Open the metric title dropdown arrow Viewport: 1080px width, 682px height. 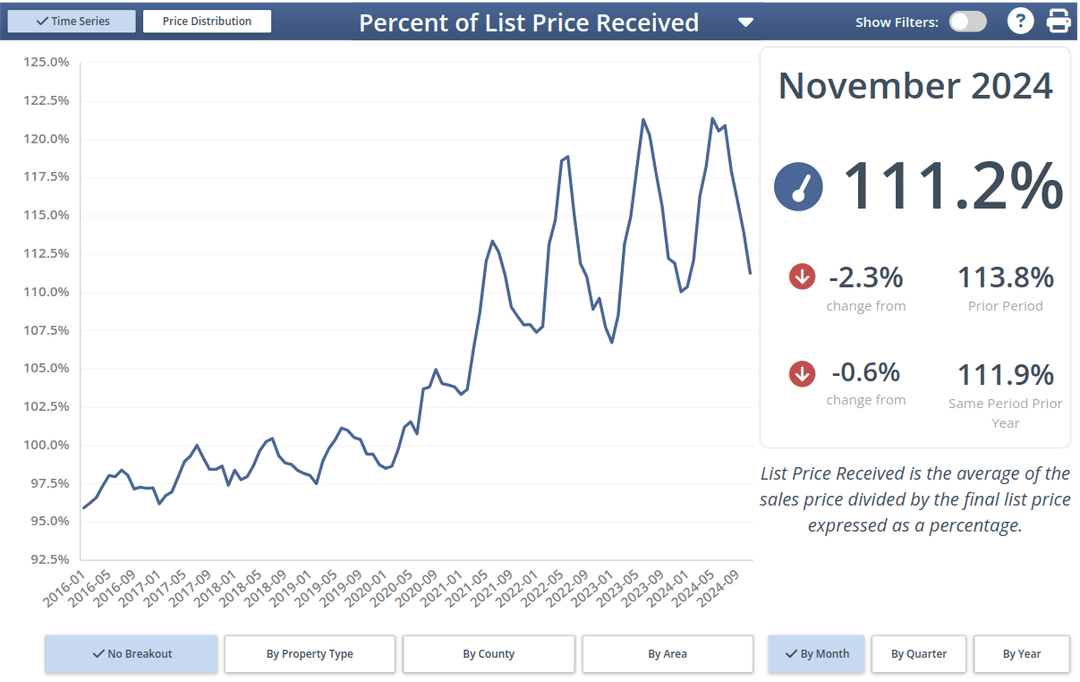(x=745, y=22)
